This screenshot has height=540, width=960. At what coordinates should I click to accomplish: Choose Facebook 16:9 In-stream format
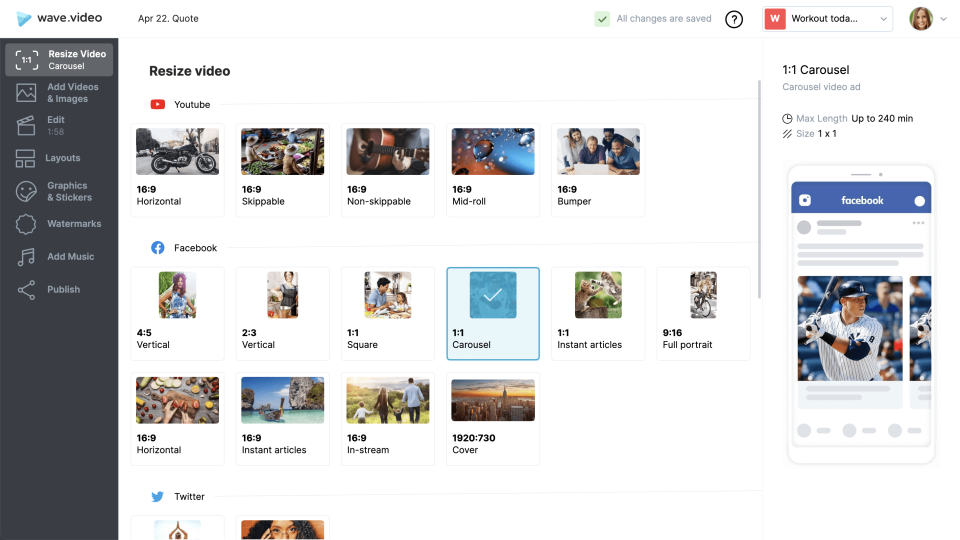(x=388, y=419)
